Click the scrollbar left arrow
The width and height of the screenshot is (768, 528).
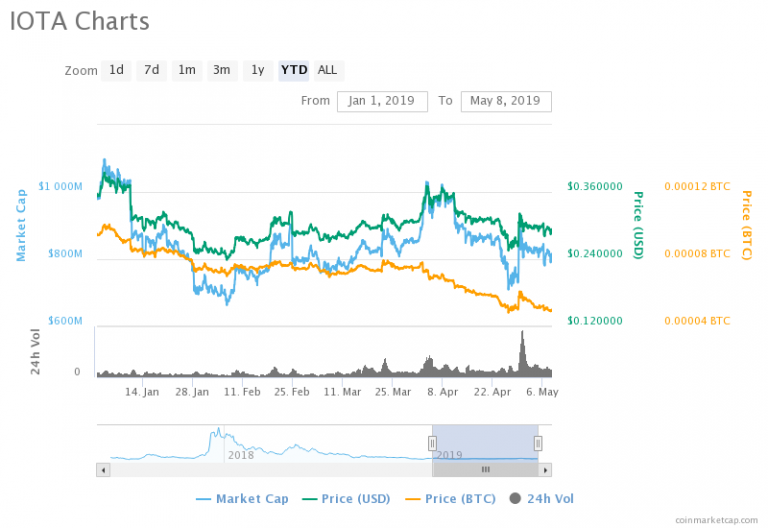pos(103,469)
